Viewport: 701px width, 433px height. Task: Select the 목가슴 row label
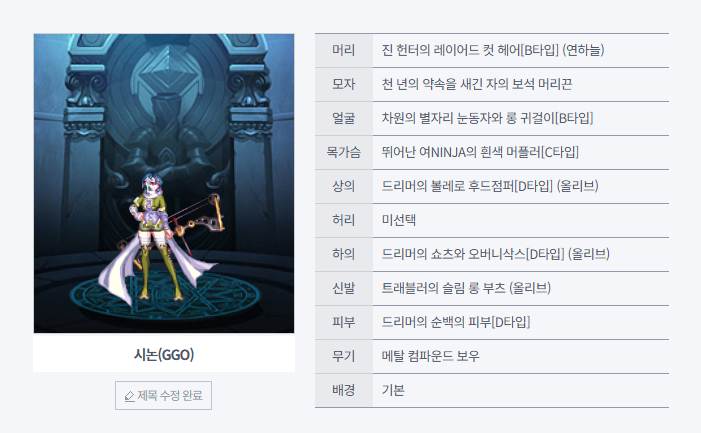[343, 152]
